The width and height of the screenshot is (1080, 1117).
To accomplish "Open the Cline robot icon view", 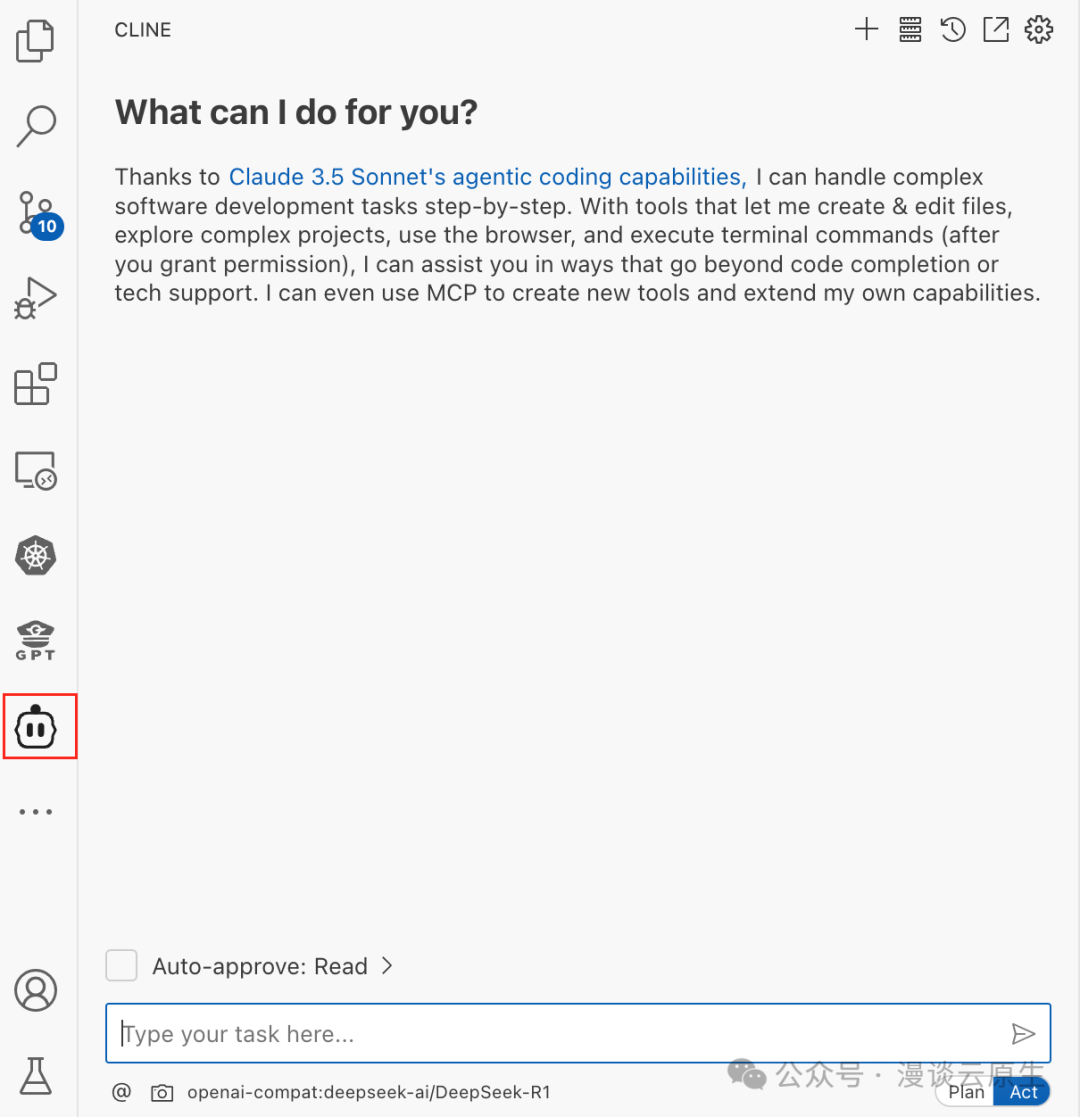I will tap(36, 727).
